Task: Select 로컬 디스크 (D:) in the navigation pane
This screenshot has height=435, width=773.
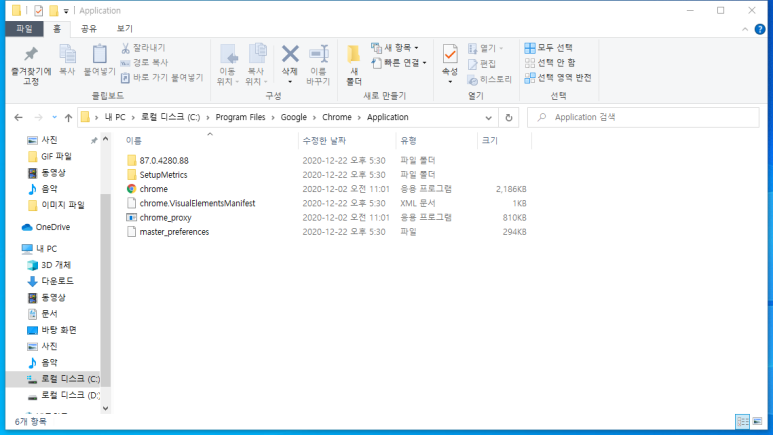Action: 70,395
